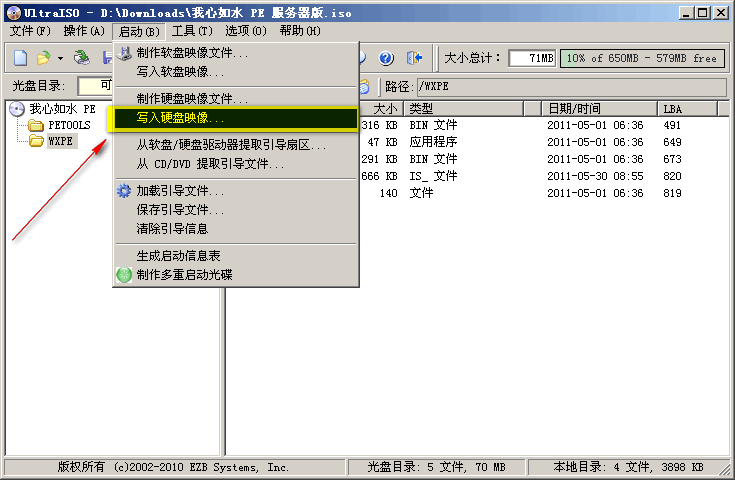The image size is (735, 480).
Task: Click the LBA value 649
Action: (672, 142)
